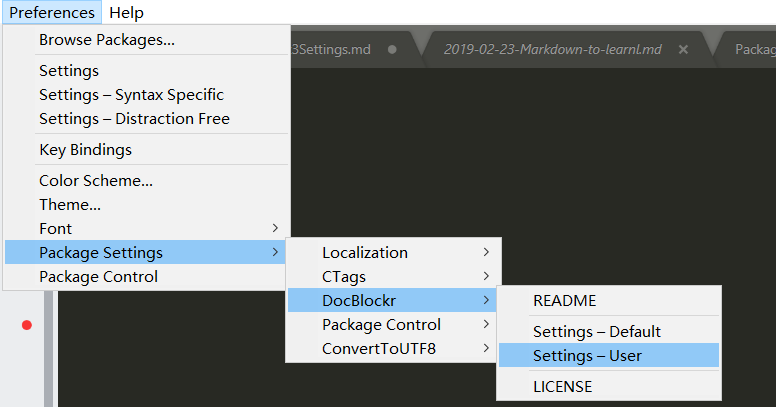Expand ConvertToUTF8 package settings
Viewport: 776px width, 407px height.
(x=379, y=349)
